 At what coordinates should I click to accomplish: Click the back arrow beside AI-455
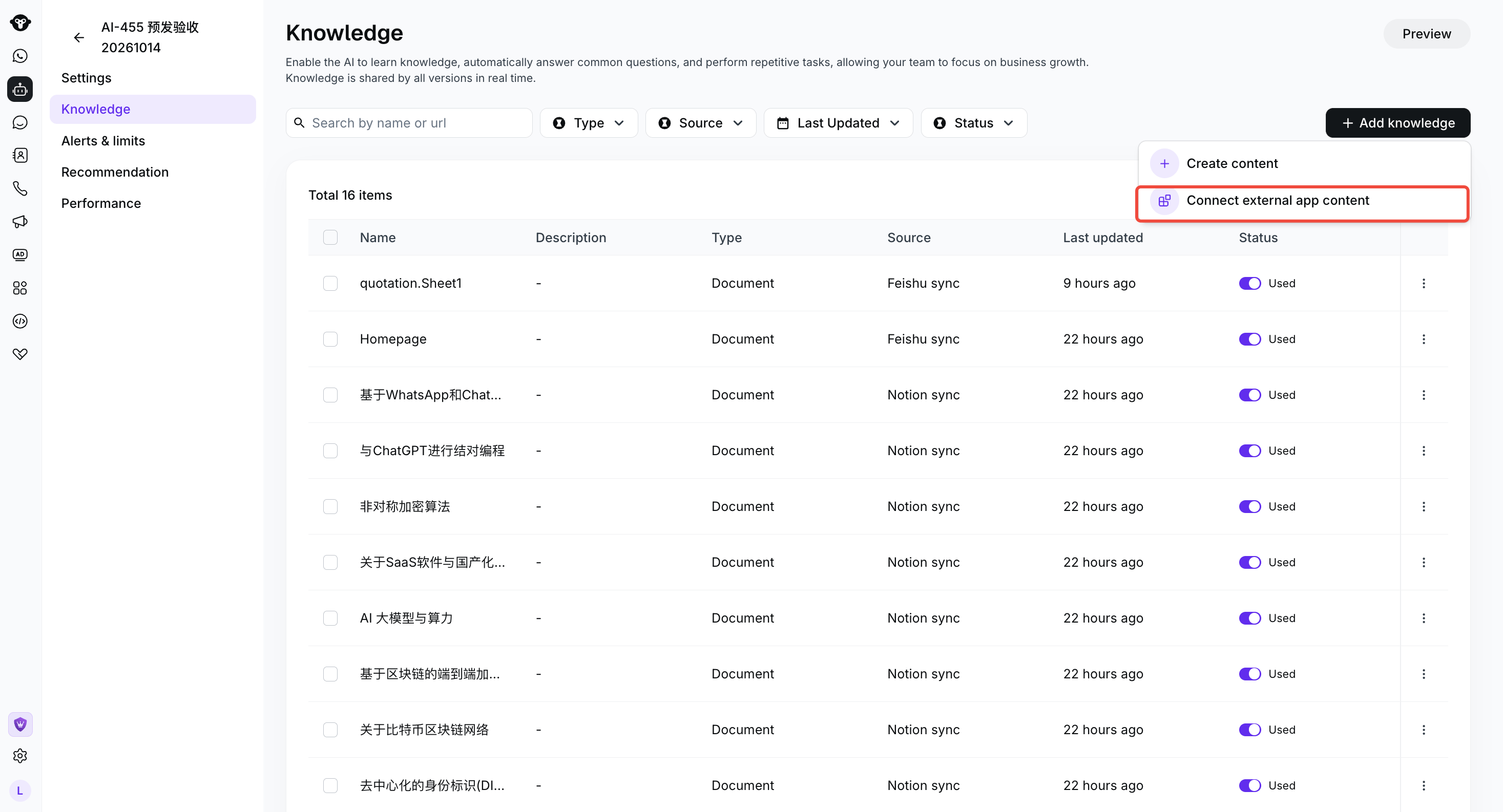pyautogui.click(x=79, y=38)
